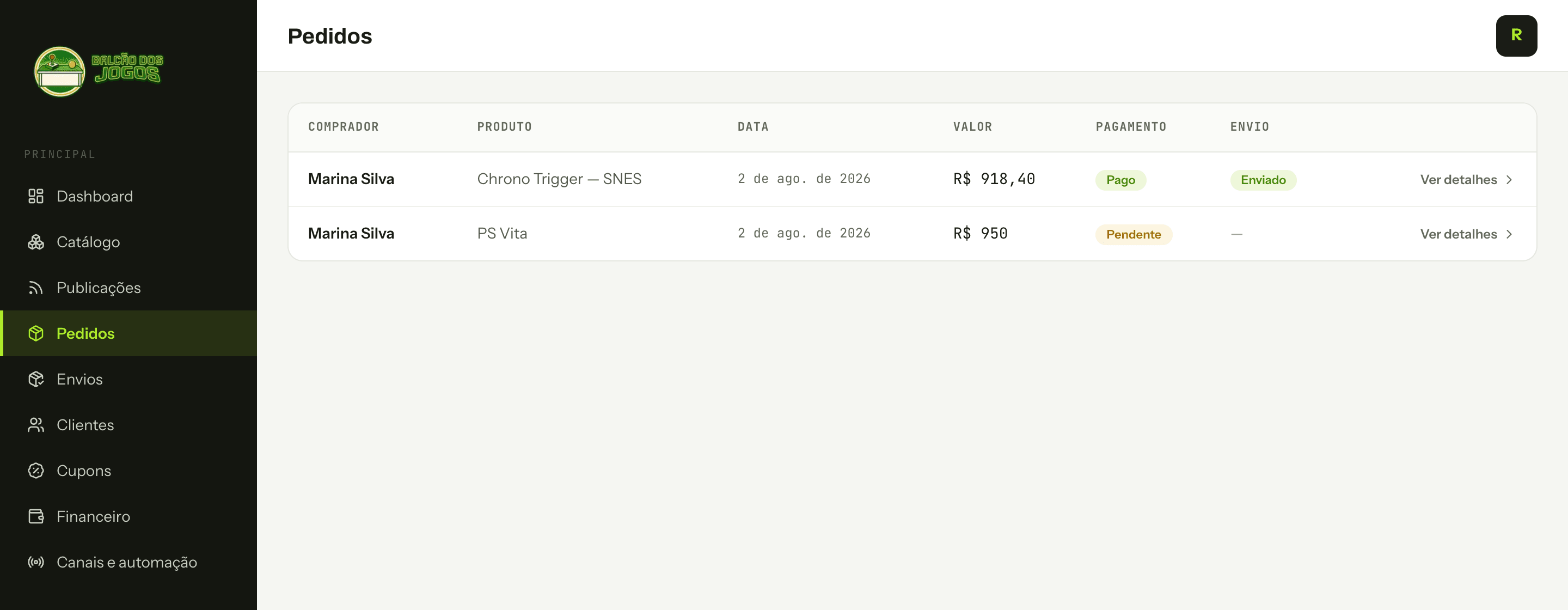1568x610 pixels.
Task: Open the Publicações feed icon
Action: pyautogui.click(x=36, y=288)
